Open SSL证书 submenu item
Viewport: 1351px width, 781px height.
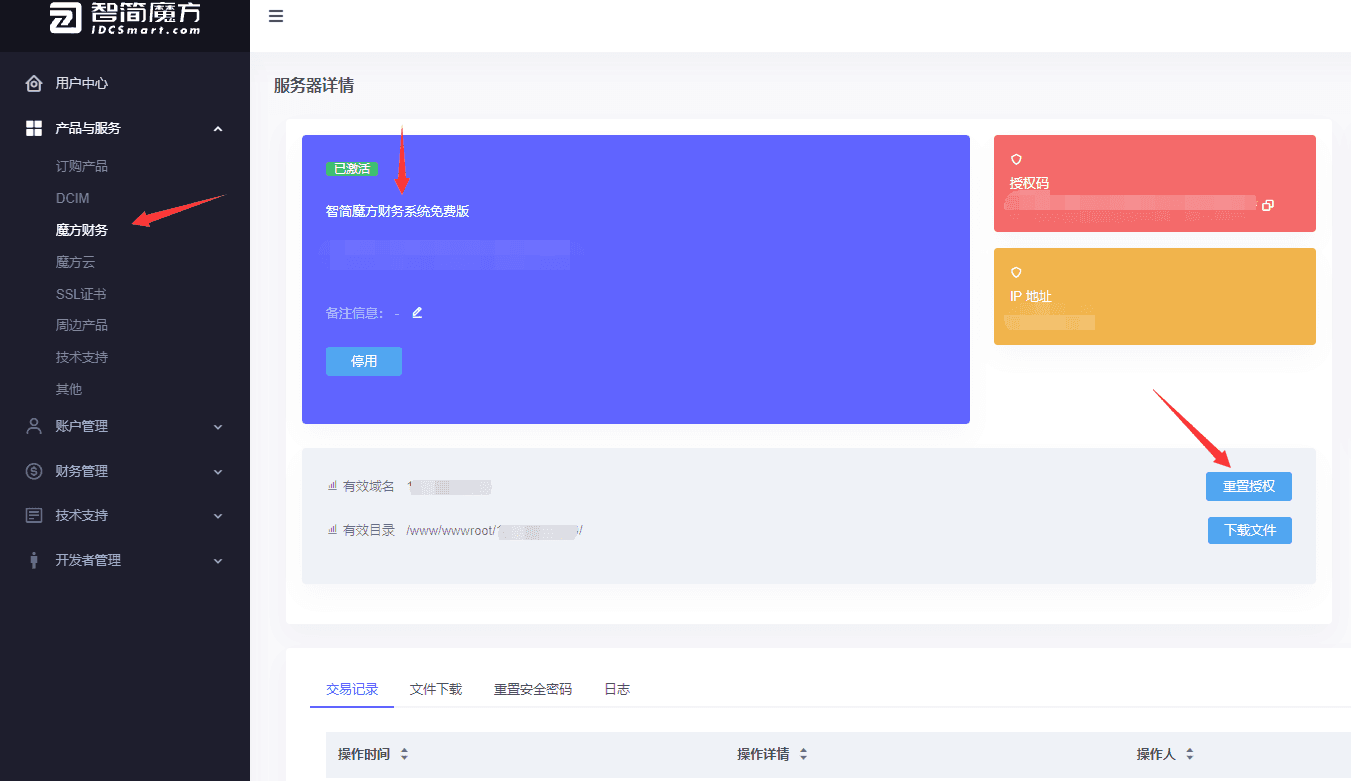tap(81, 294)
